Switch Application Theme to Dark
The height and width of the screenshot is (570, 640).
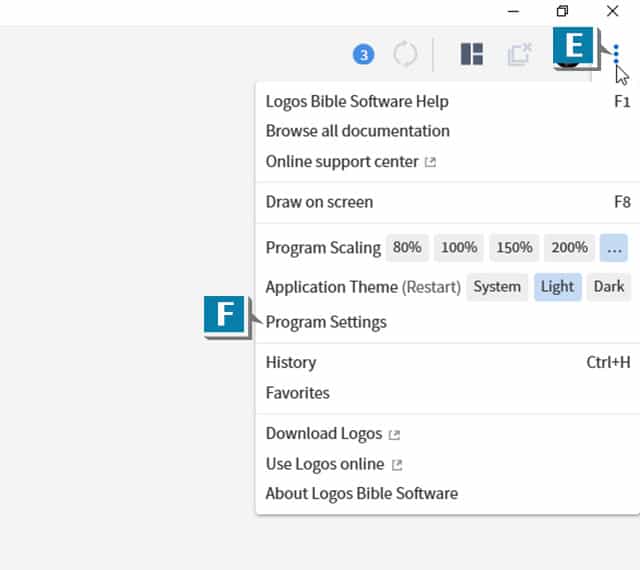point(608,287)
